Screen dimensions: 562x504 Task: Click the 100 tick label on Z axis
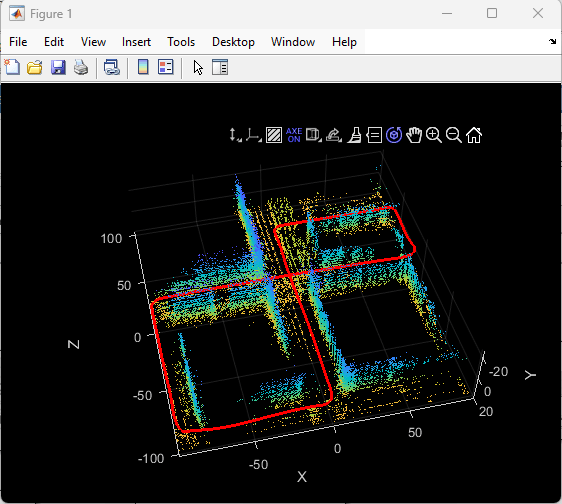pos(111,238)
